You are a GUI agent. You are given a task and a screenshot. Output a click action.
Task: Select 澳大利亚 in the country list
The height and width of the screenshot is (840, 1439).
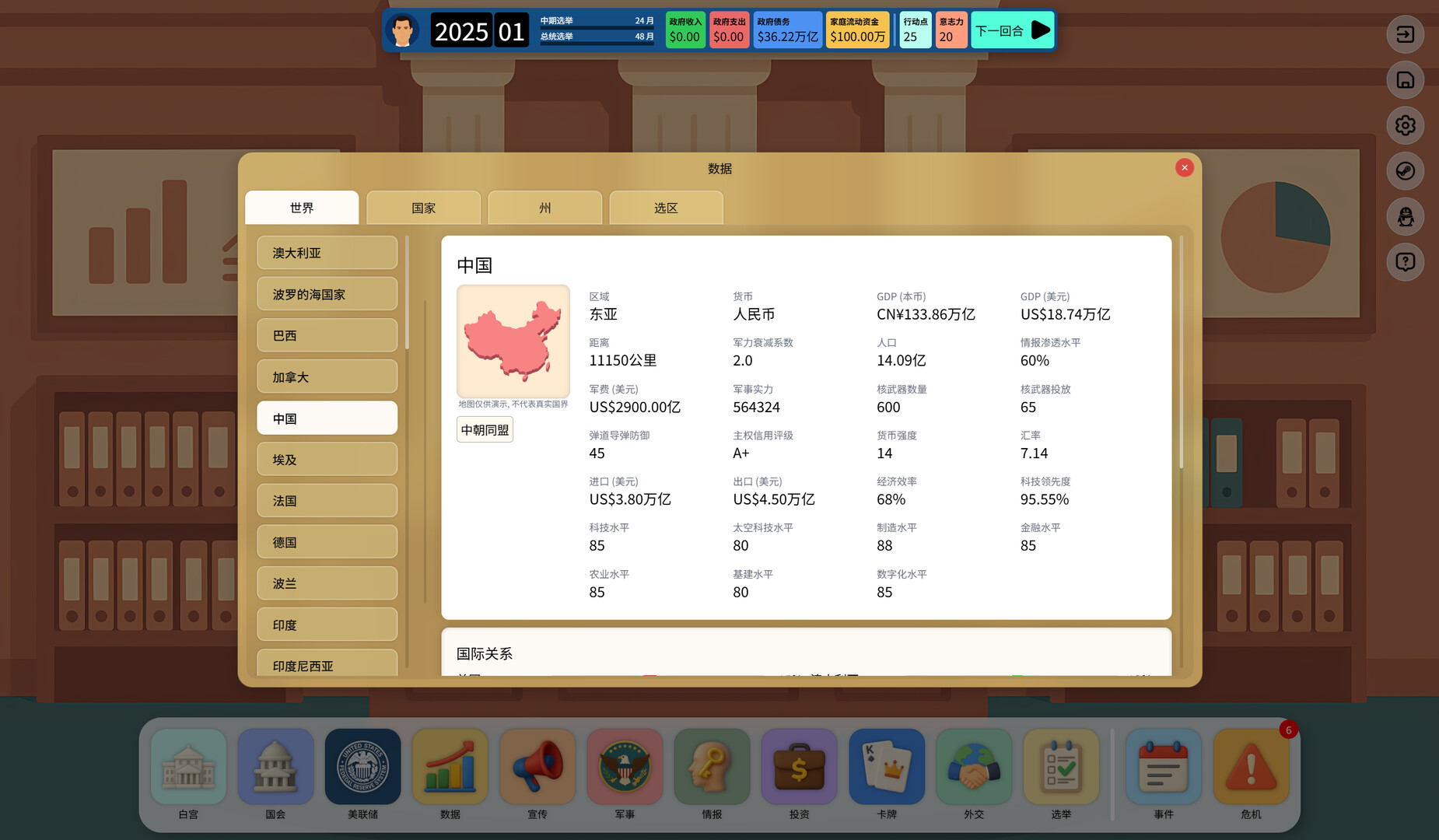pyautogui.click(x=327, y=253)
